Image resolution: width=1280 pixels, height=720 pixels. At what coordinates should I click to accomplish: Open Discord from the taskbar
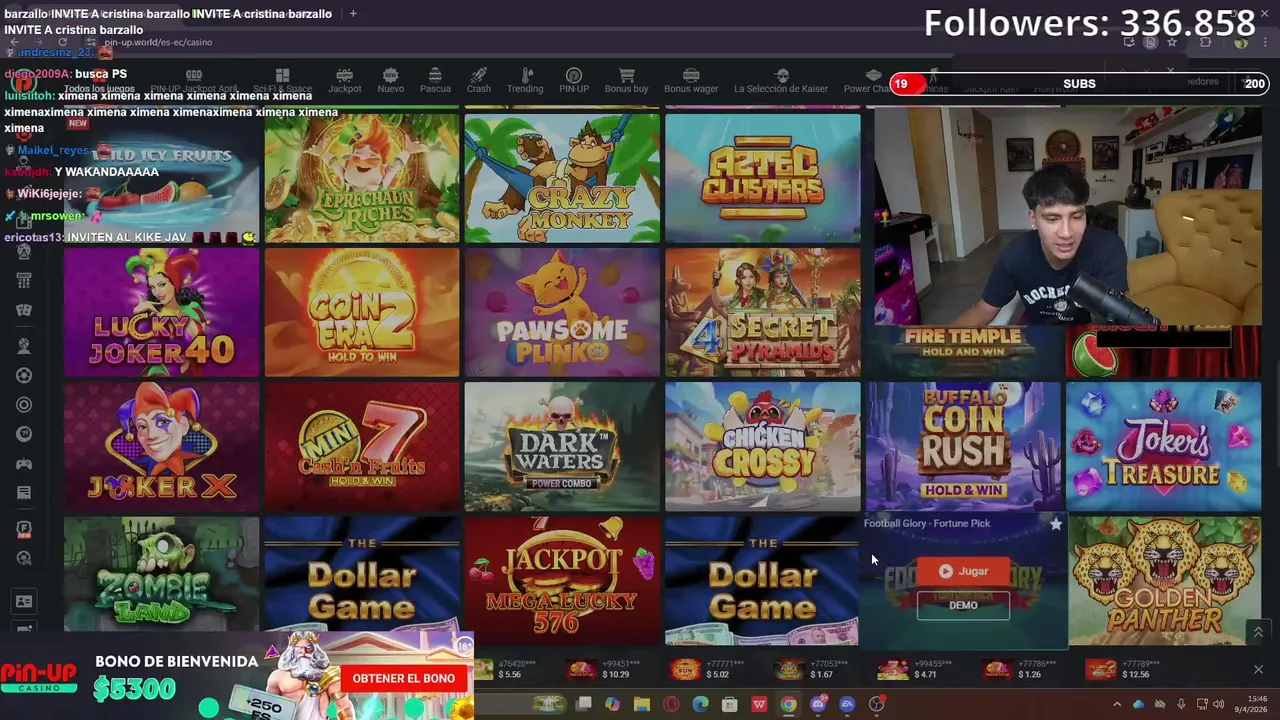click(x=817, y=704)
